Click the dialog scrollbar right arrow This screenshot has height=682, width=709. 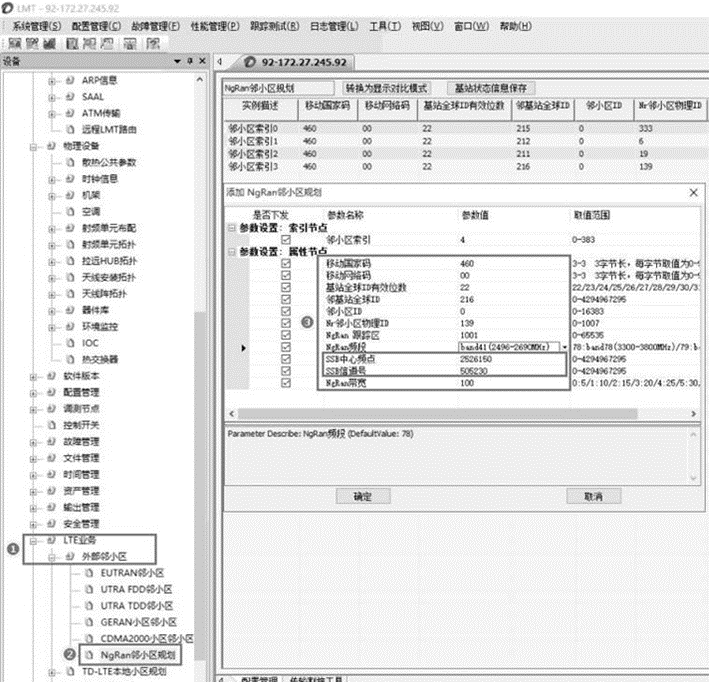click(x=693, y=413)
